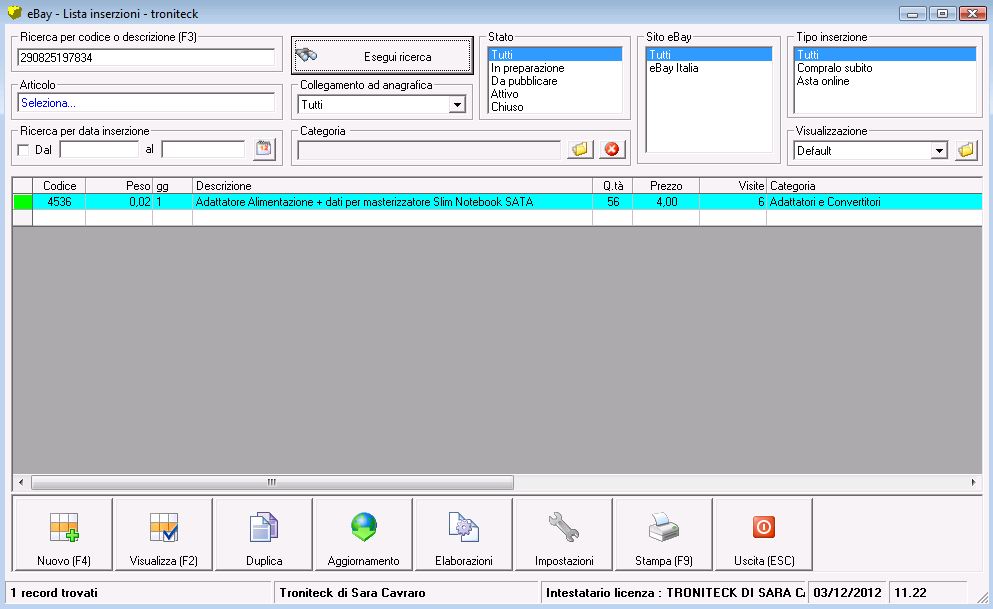Click the Categoria text field

[x=429, y=150]
